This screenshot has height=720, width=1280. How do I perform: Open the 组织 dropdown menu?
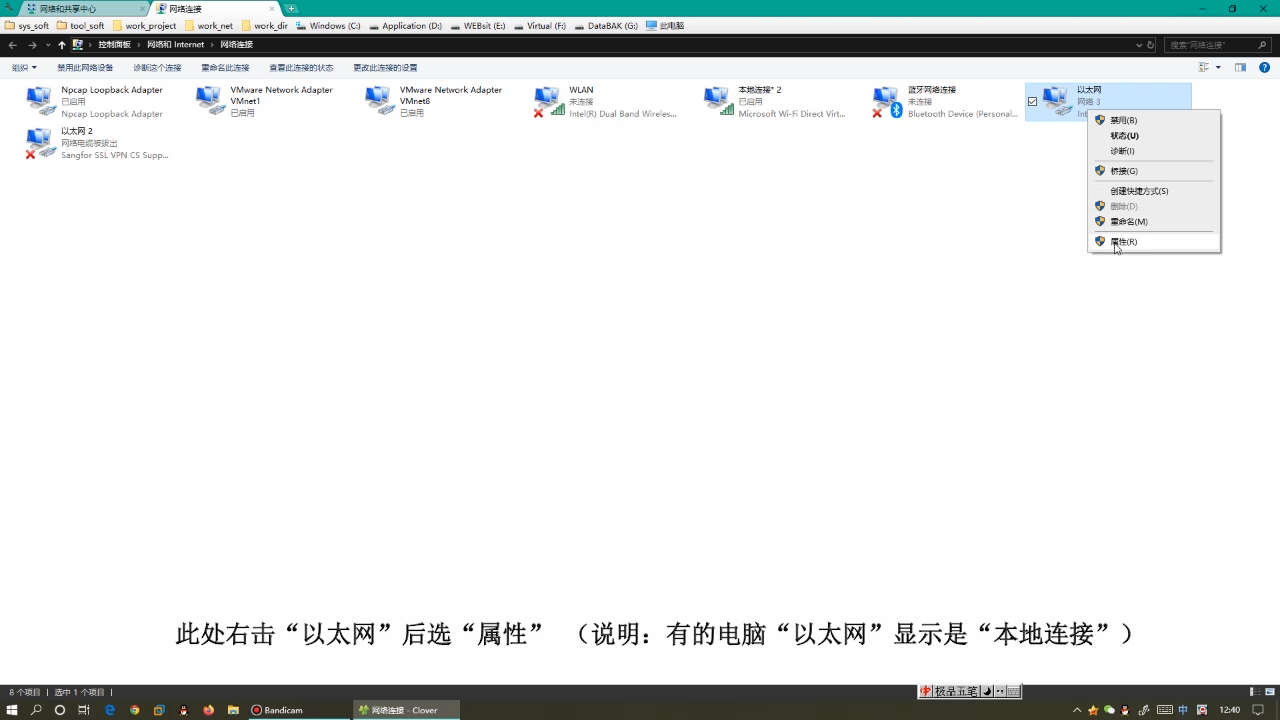pos(22,66)
